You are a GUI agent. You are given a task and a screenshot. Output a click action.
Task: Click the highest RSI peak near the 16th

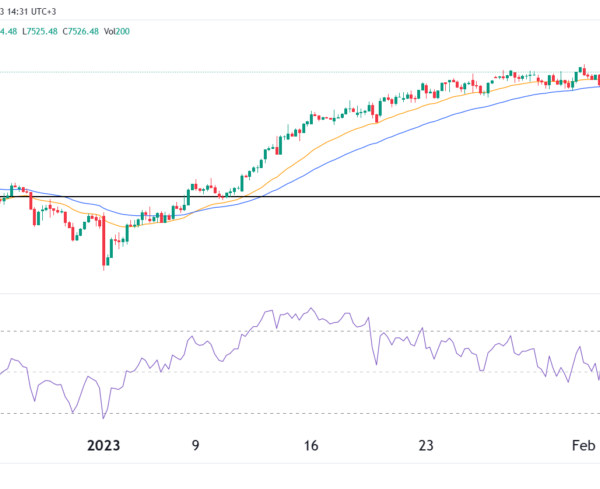pyautogui.click(x=312, y=309)
